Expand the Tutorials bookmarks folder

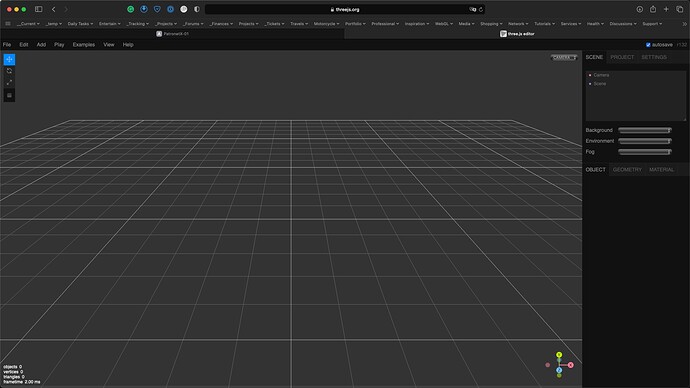544,24
